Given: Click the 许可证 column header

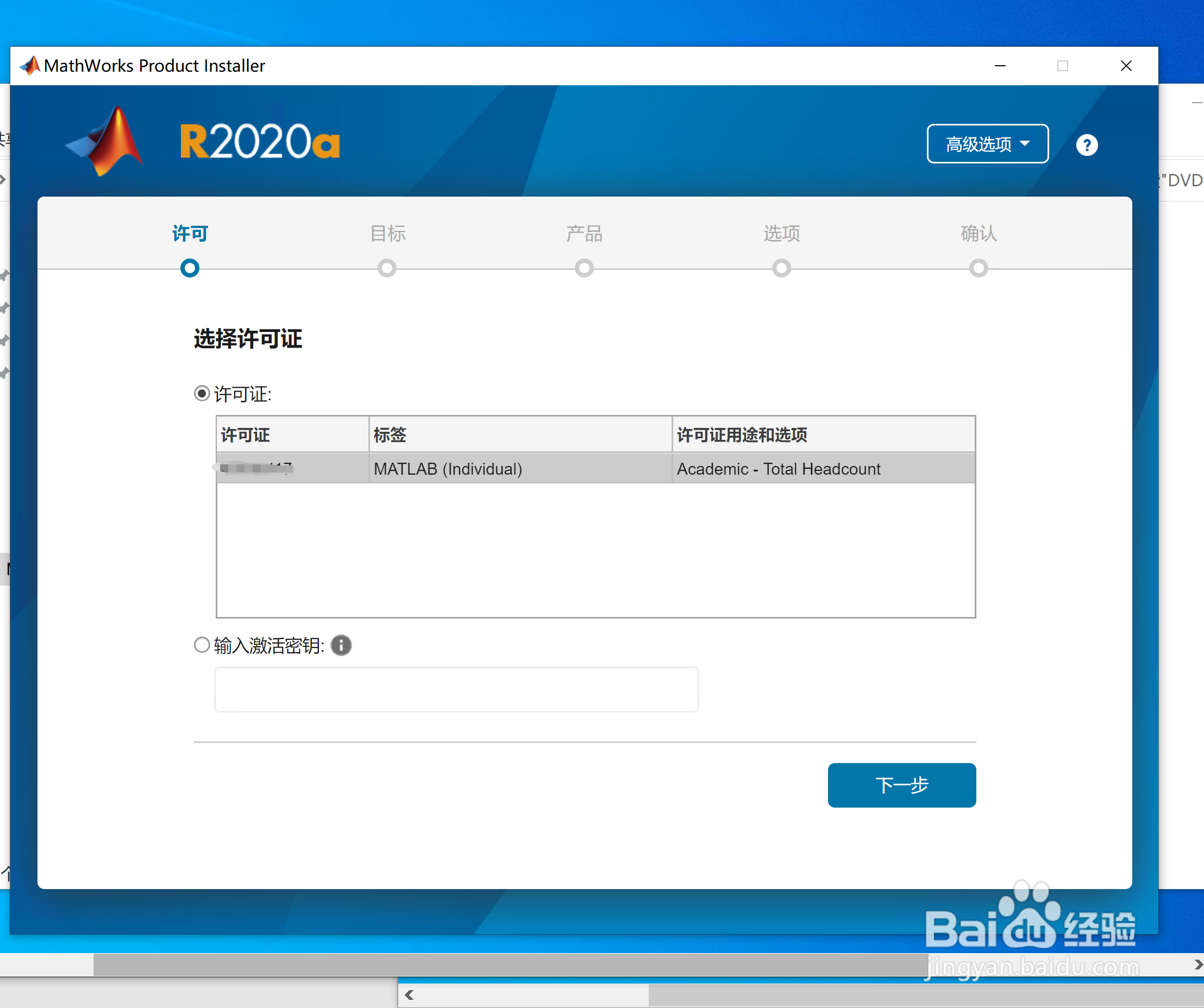Looking at the screenshot, I should (x=292, y=434).
